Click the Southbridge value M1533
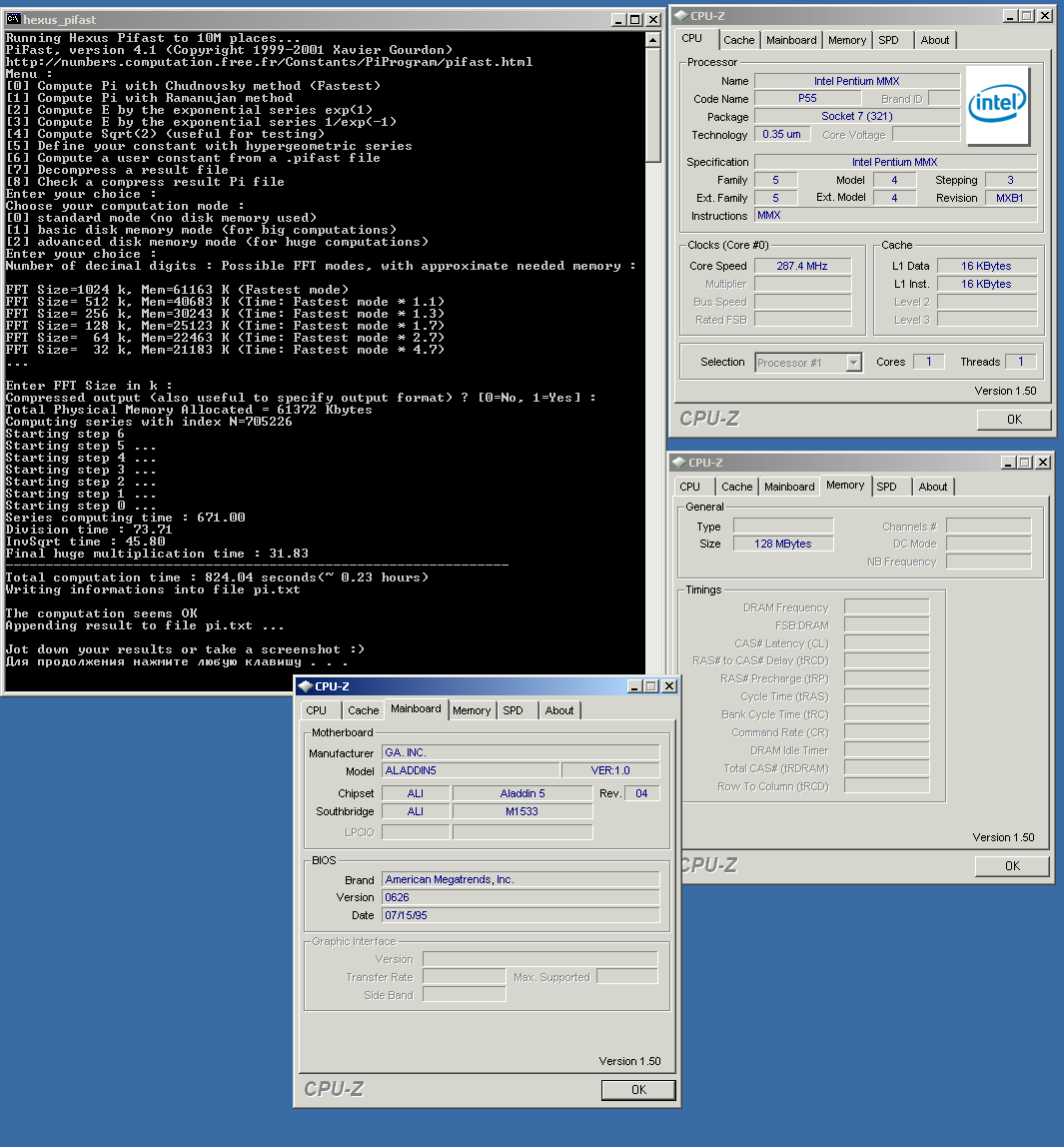Viewport: 1064px width, 1147px height. coord(523,811)
